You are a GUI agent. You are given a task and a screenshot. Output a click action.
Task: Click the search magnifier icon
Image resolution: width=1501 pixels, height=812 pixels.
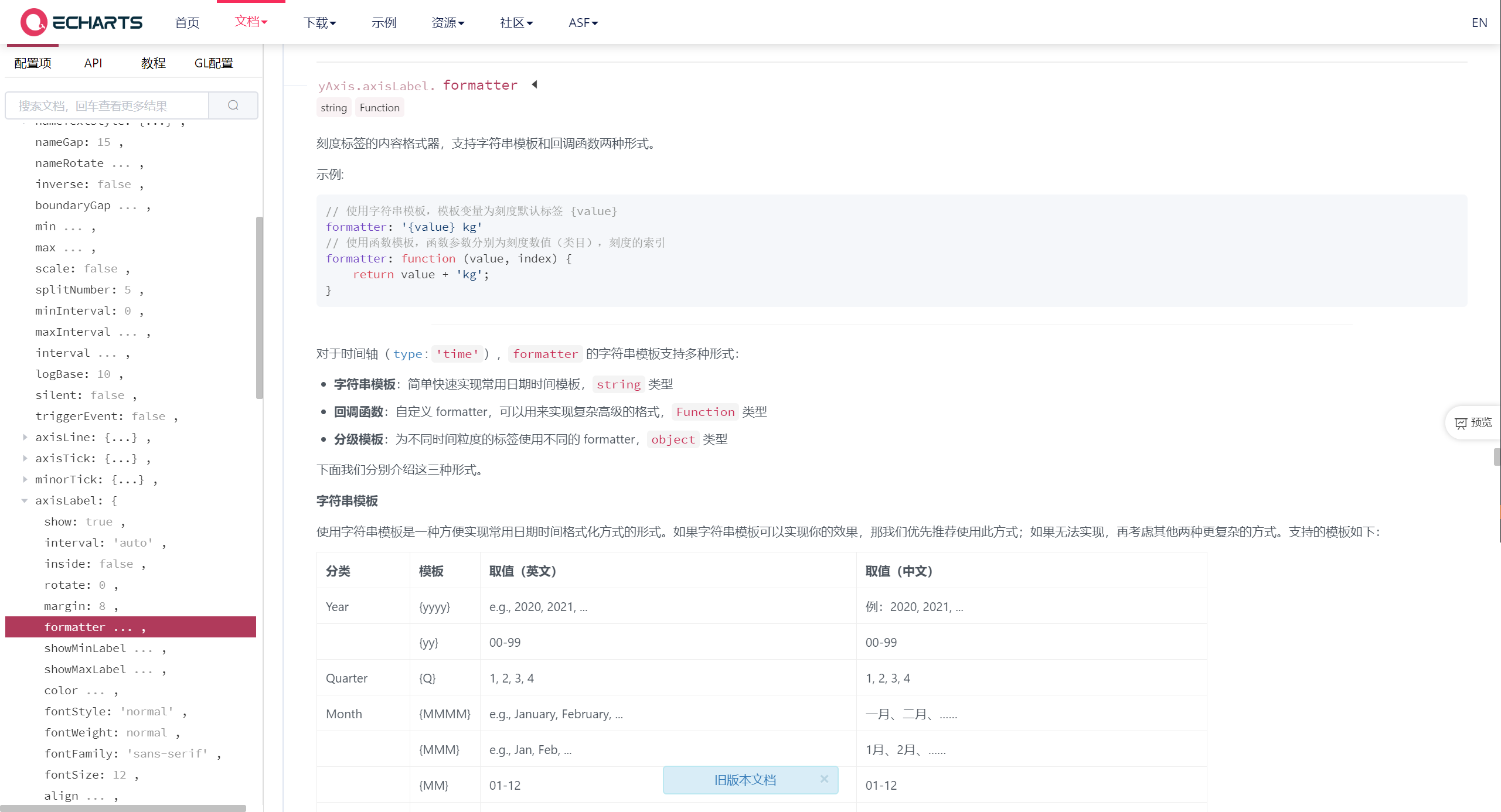pos(233,105)
